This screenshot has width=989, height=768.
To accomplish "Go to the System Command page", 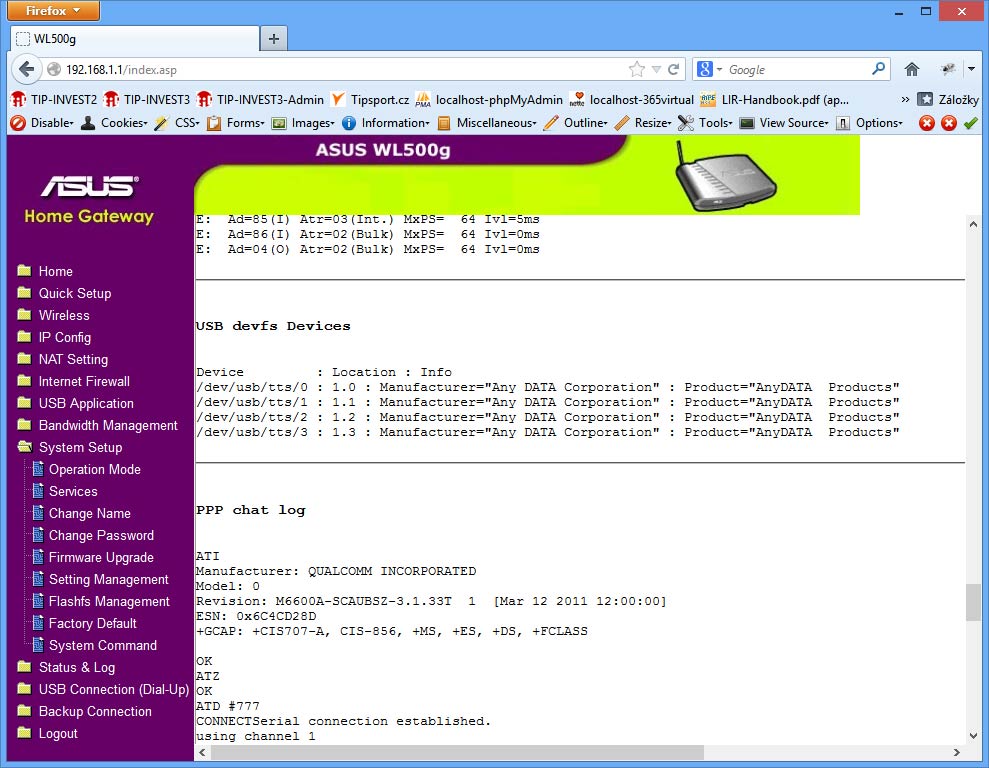I will (x=102, y=645).
